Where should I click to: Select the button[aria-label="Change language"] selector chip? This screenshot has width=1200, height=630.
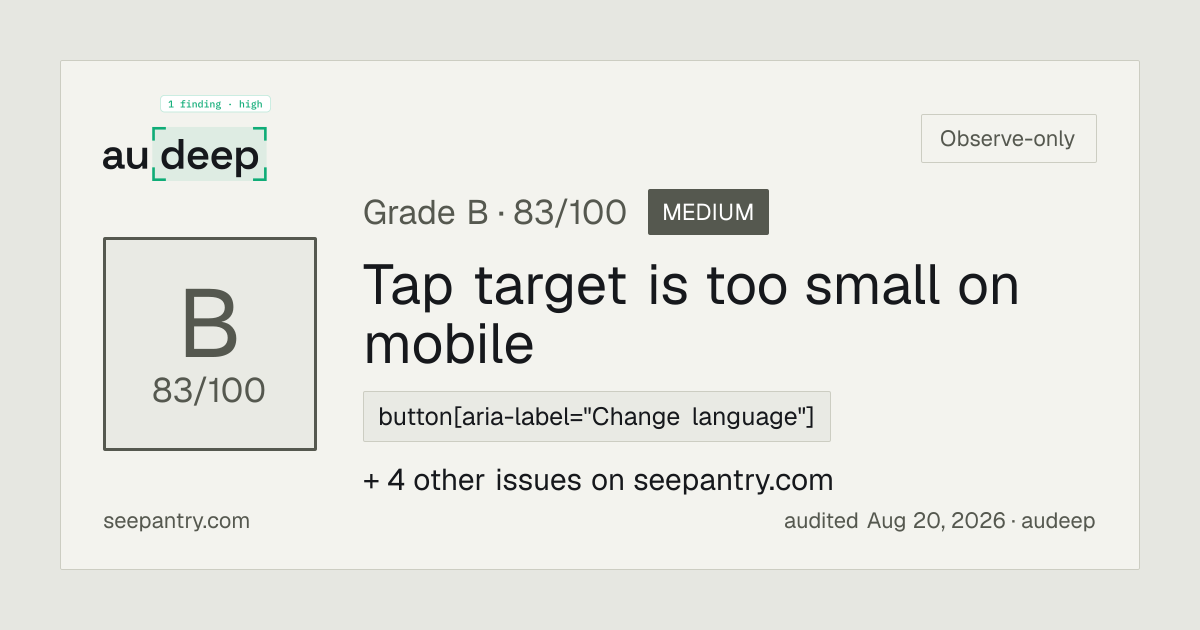pos(597,416)
